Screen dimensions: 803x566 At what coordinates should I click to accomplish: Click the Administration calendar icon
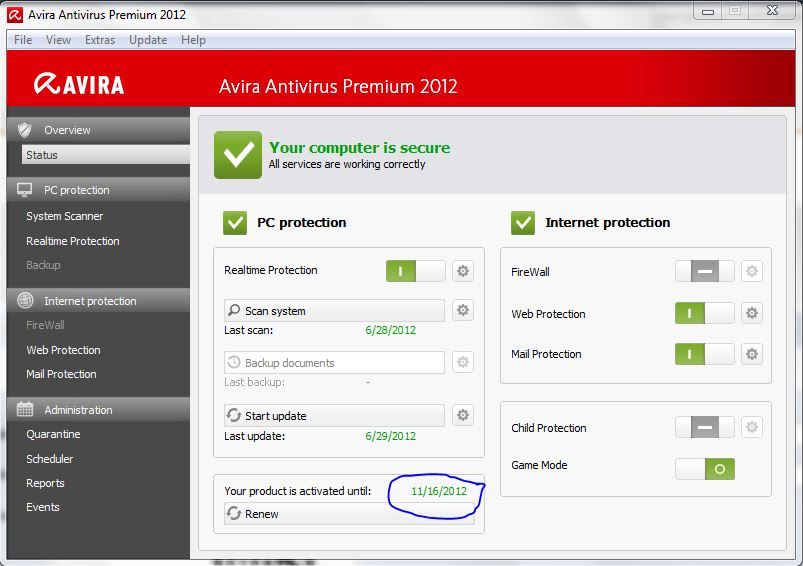pos(25,409)
